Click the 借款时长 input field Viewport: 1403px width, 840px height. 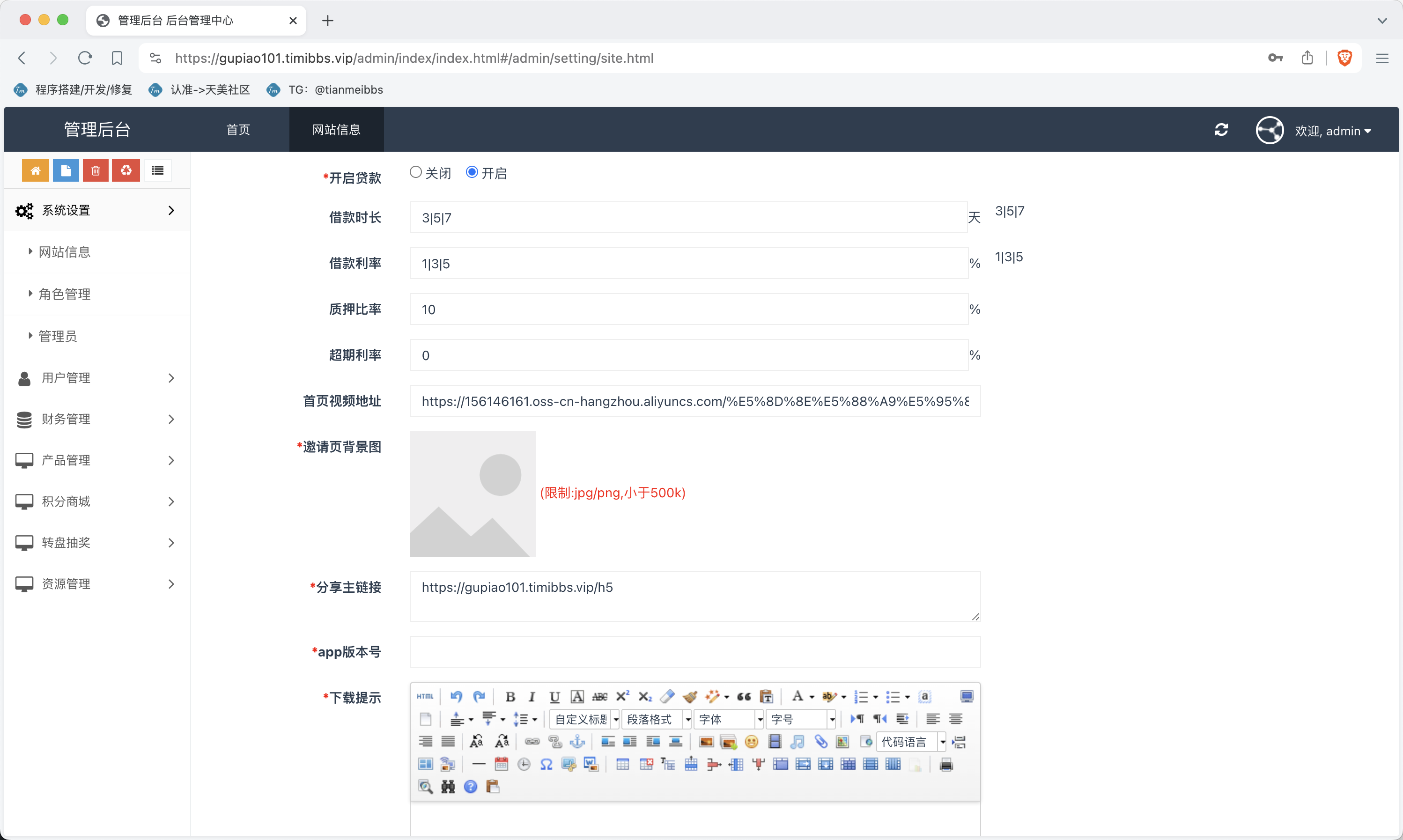point(688,218)
